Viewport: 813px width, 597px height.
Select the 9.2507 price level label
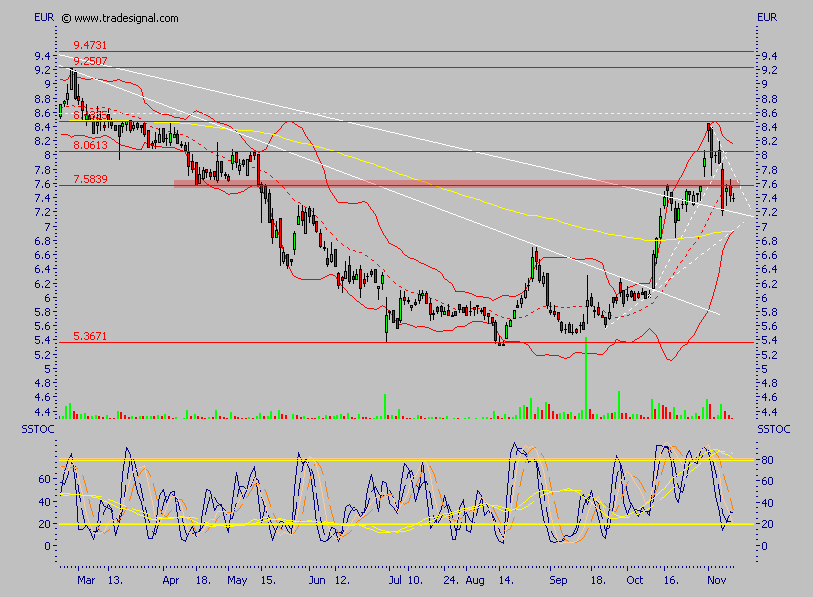(x=90, y=61)
